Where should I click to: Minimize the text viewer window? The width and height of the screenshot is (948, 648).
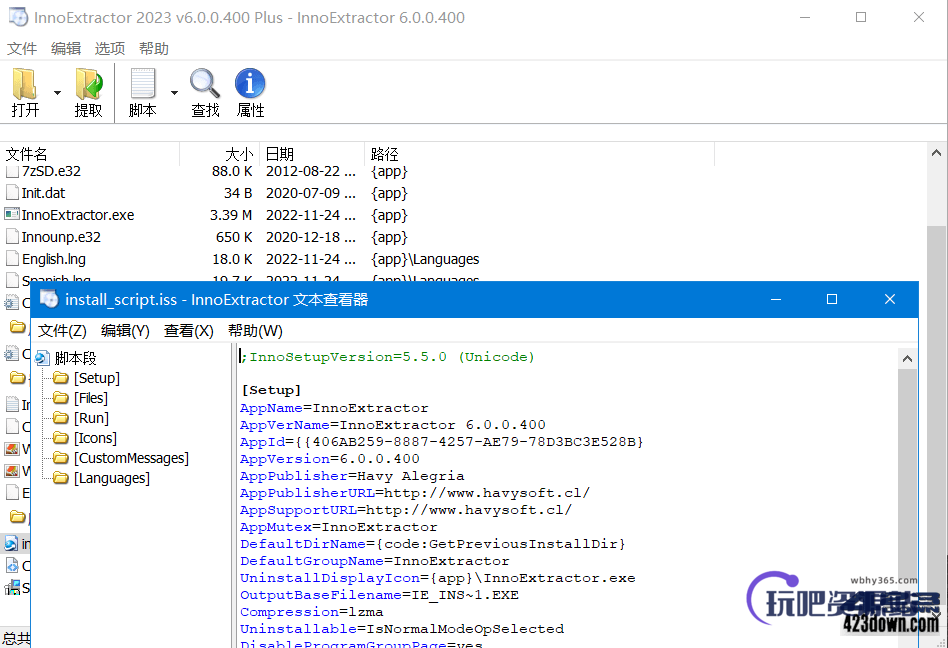tap(776, 299)
